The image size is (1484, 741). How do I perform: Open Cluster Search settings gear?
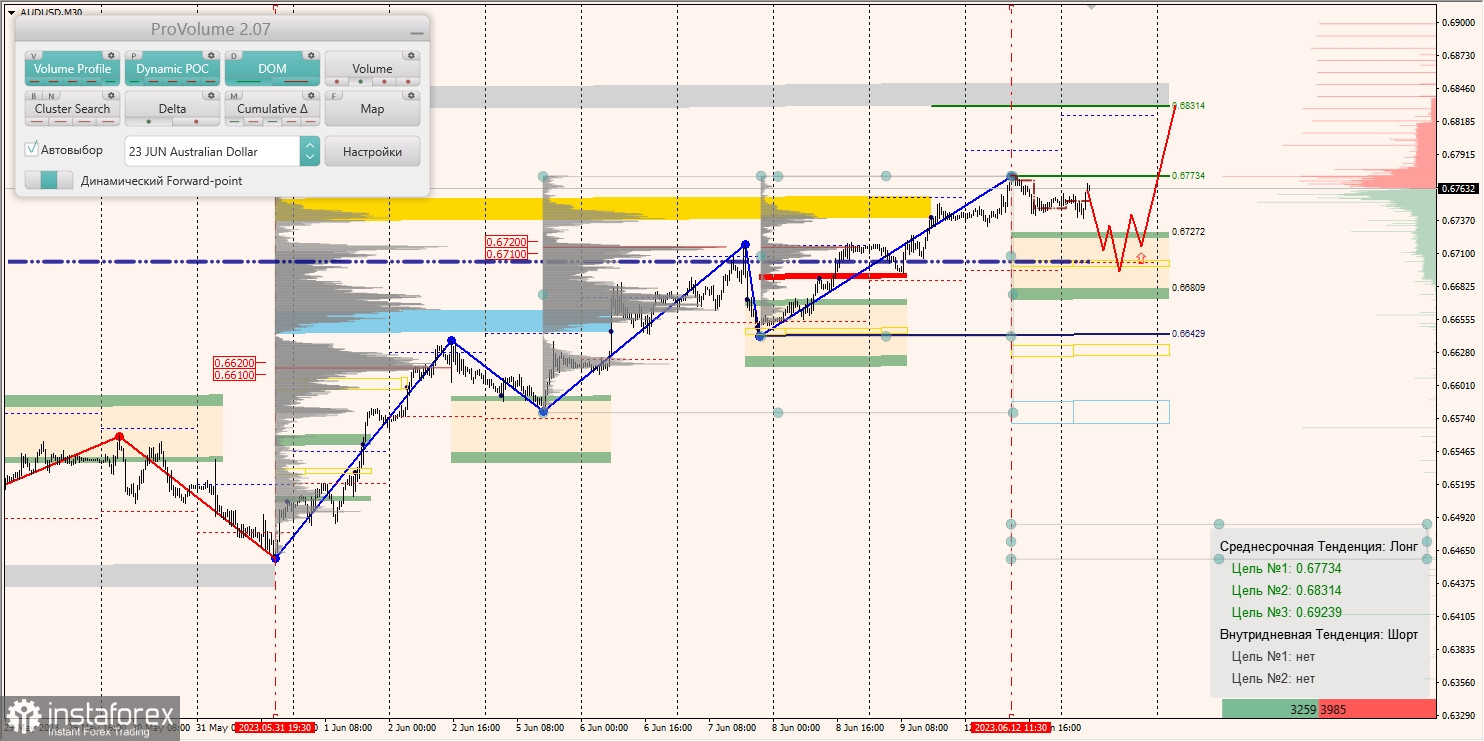[x=112, y=96]
